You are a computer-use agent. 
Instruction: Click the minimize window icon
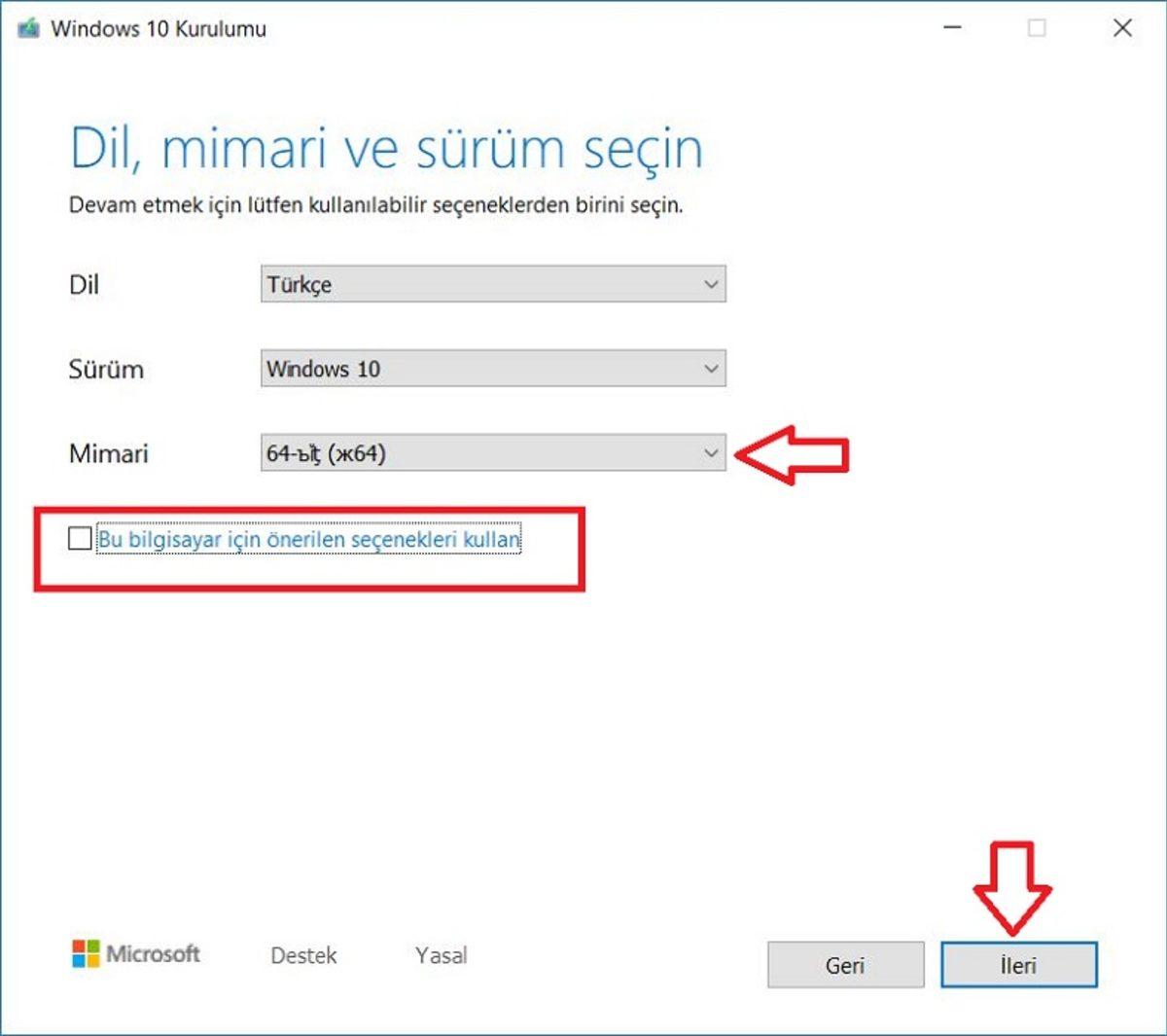pyautogui.click(x=950, y=29)
